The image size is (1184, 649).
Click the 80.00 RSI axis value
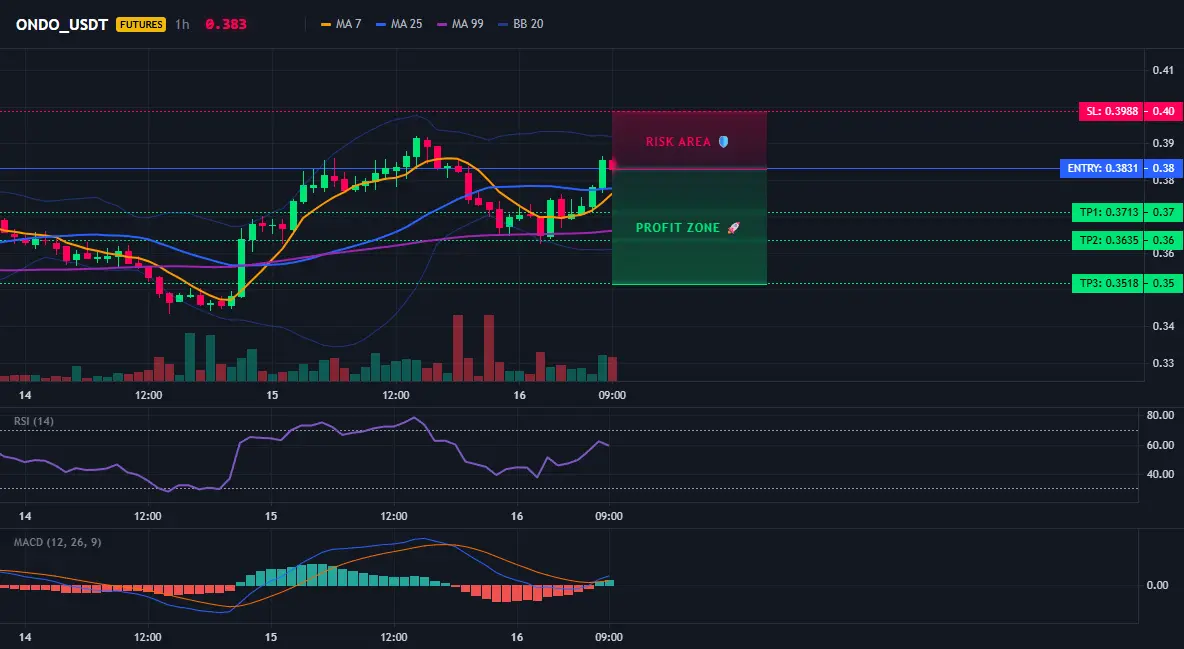[x=1160, y=415]
